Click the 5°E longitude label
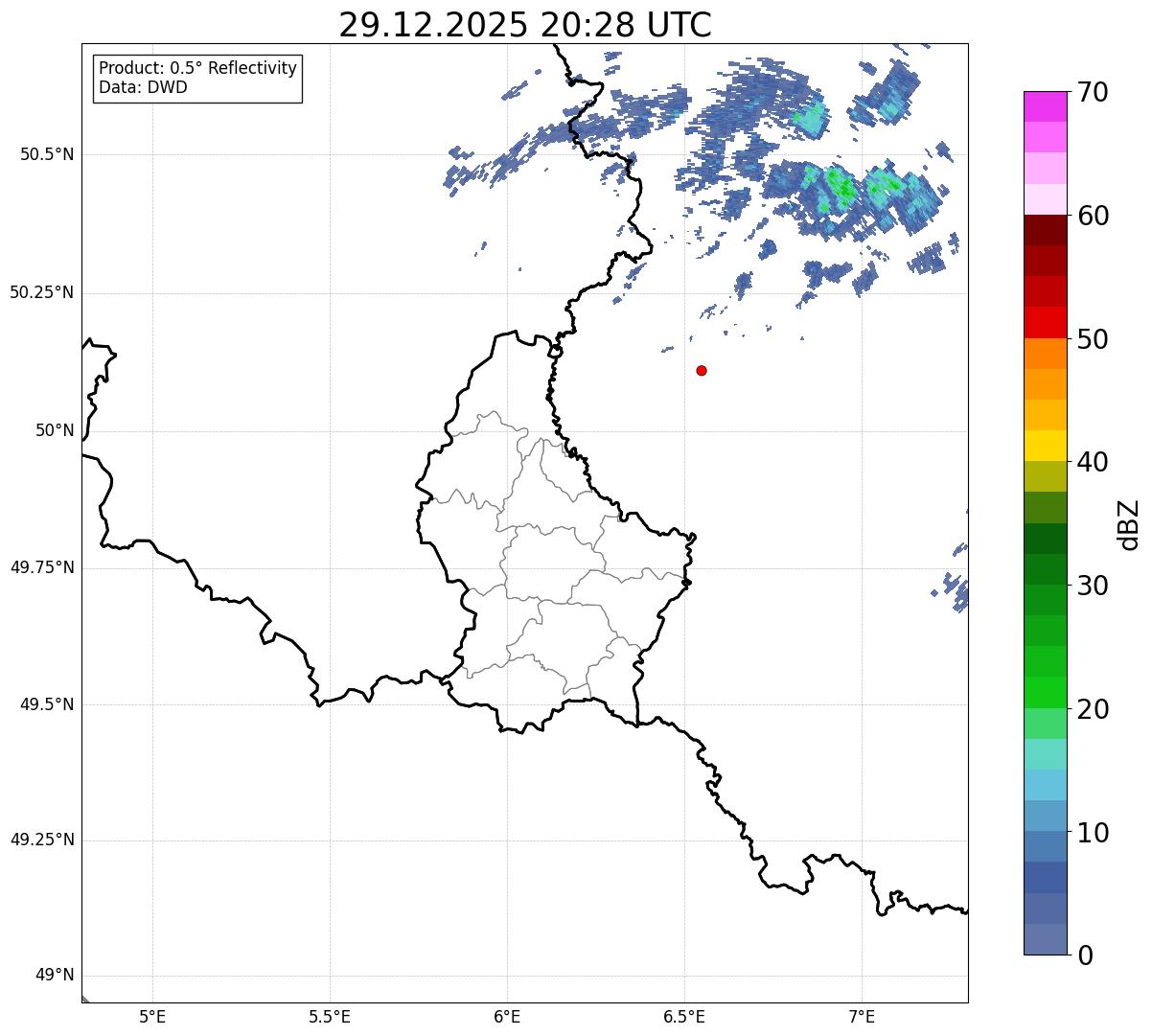The width and height of the screenshot is (1152, 1036). click(152, 1016)
